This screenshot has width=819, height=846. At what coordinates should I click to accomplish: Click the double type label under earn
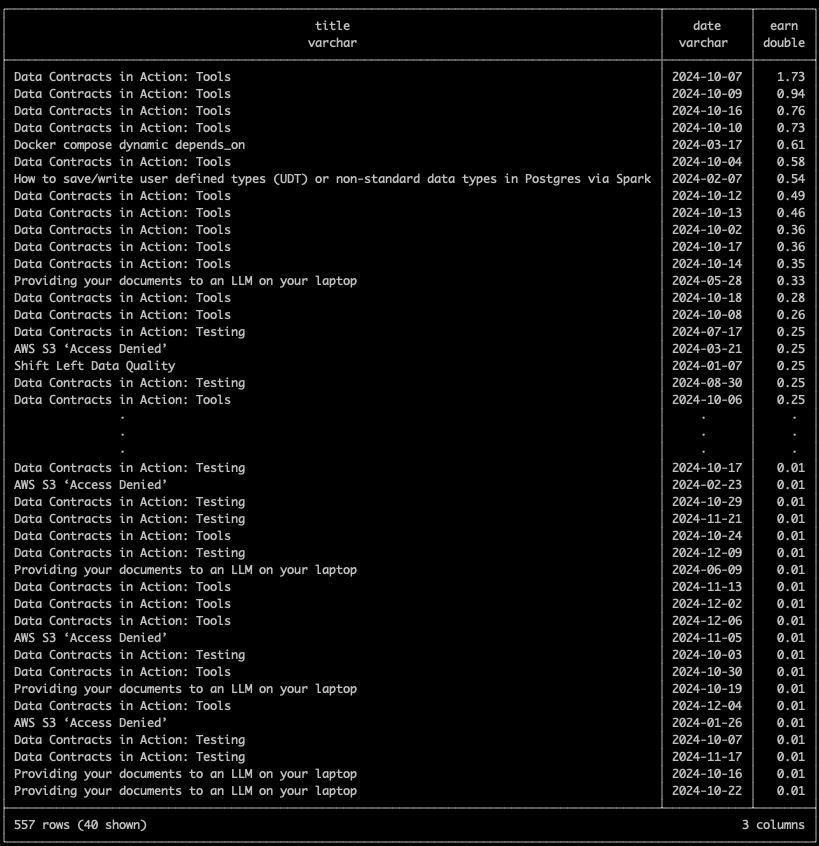[785, 42]
